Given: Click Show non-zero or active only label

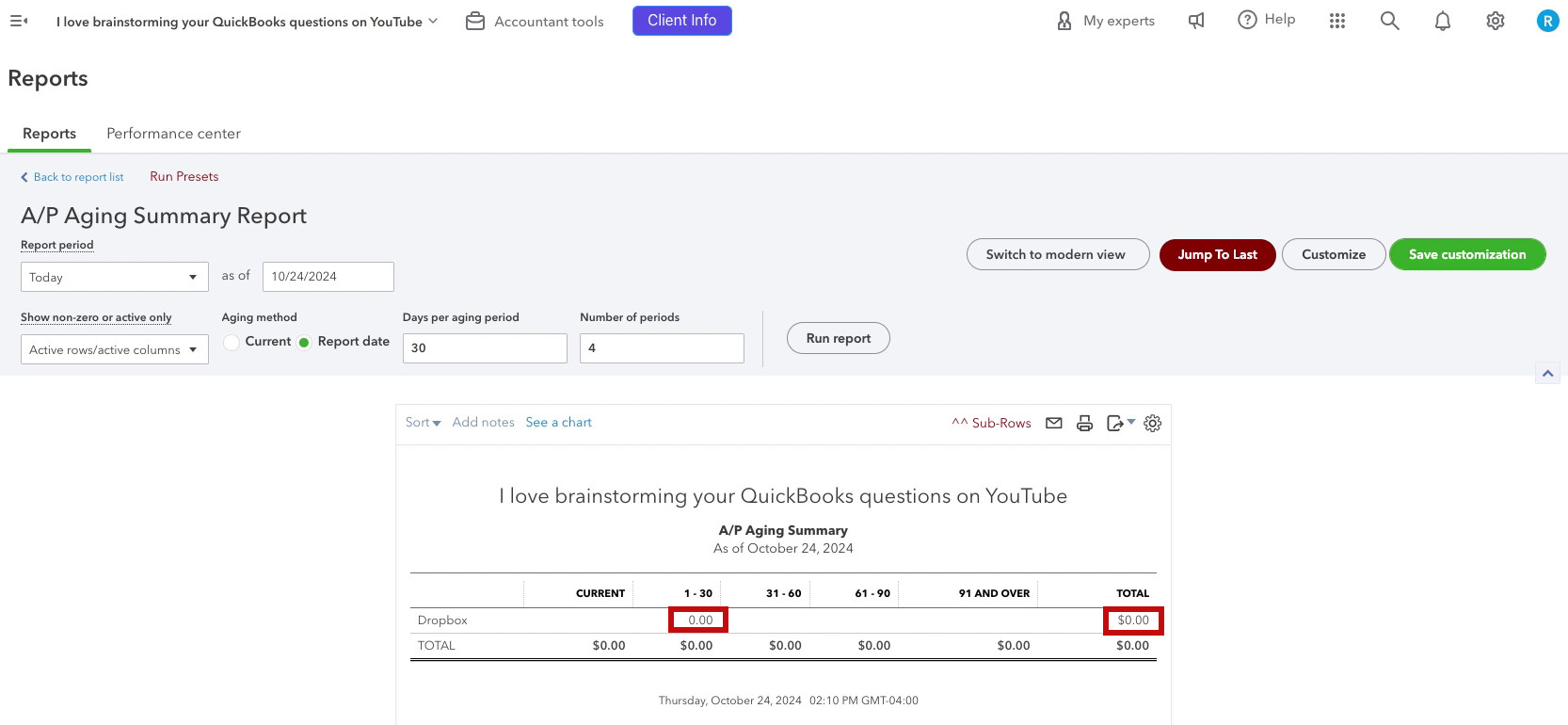Looking at the screenshot, I should pos(96,317).
